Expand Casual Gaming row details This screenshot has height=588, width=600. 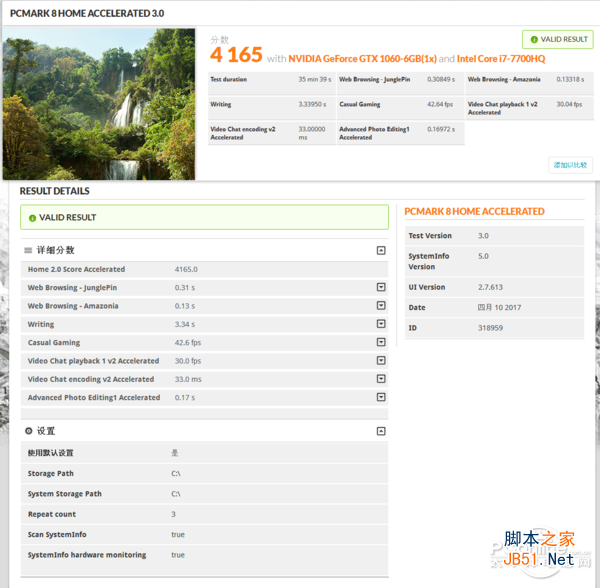pyautogui.click(x=381, y=342)
